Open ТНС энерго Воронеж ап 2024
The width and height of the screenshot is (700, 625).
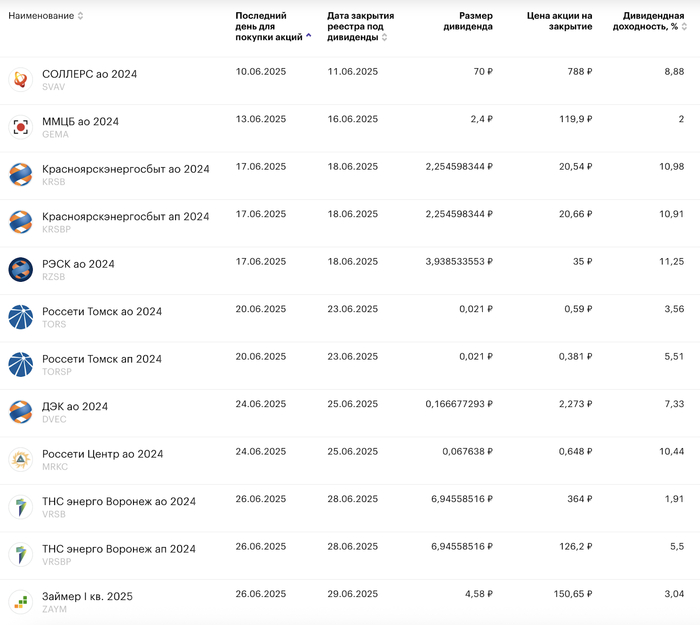point(118,549)
